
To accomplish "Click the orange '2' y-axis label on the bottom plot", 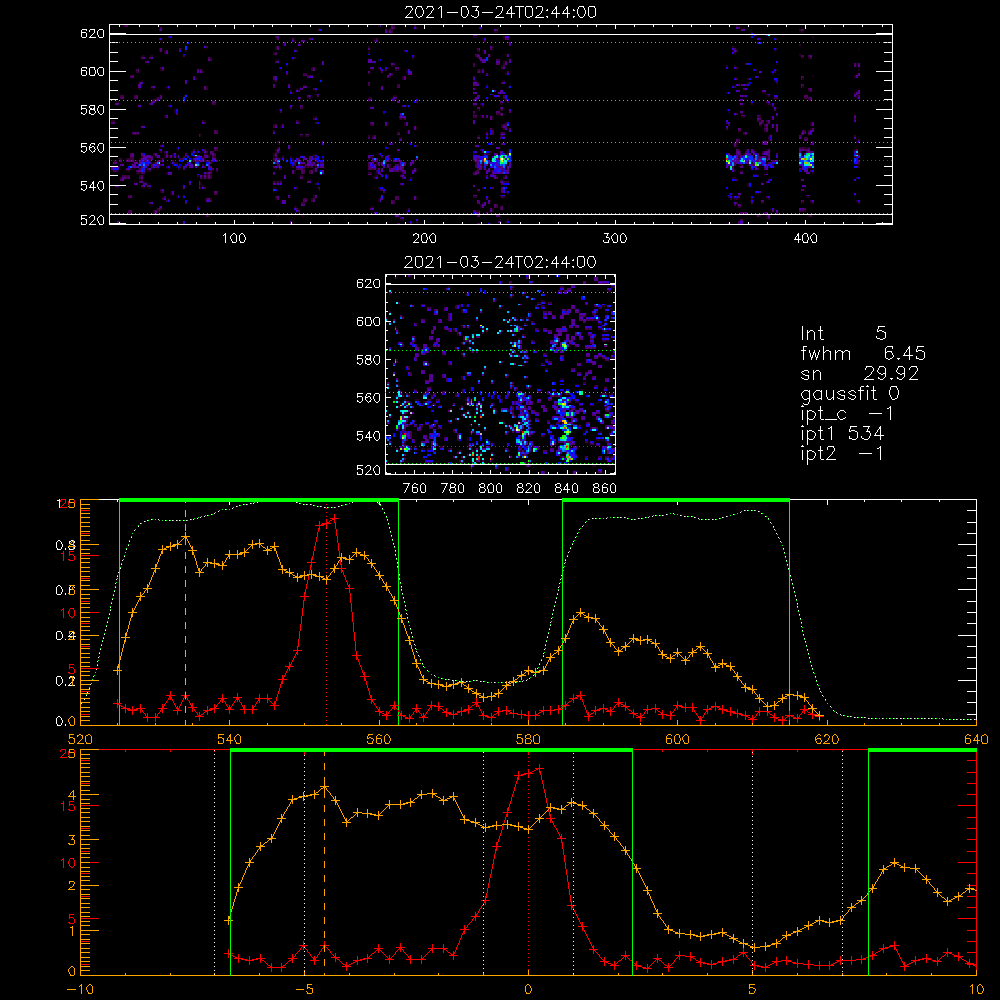I will click(x=71, y=886).
